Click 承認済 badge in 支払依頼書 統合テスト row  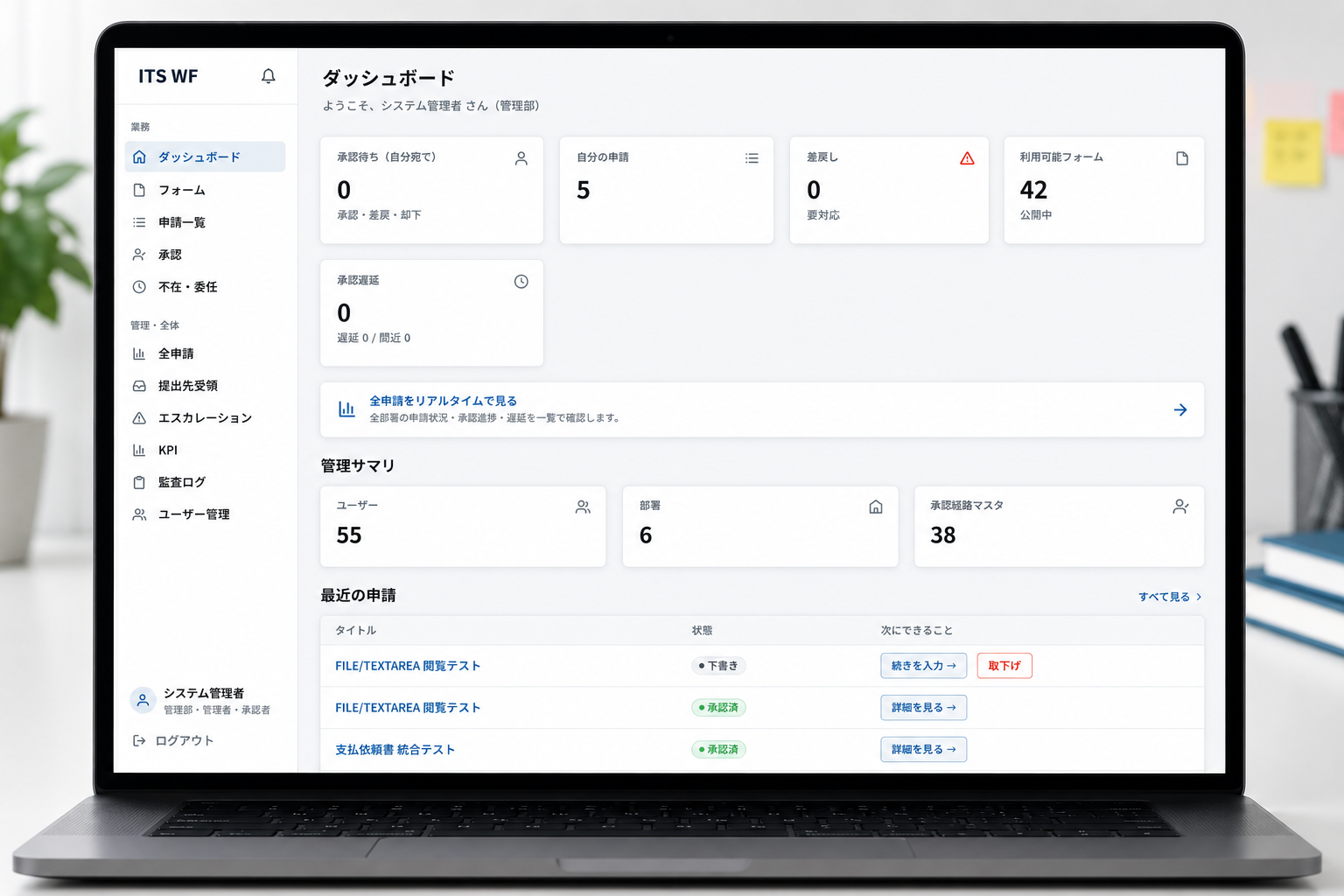pos(718,750)
